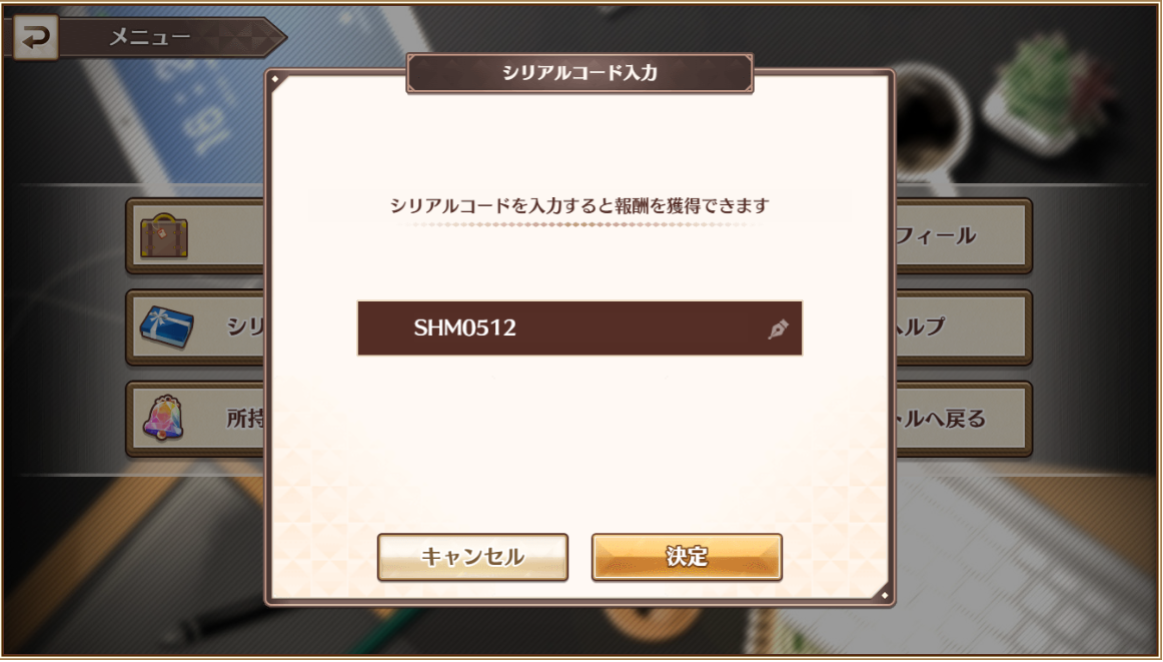Click the シリアルコード入力 title banner
Viewport: 1163px width, 662px height.
[x=579, y=73]
